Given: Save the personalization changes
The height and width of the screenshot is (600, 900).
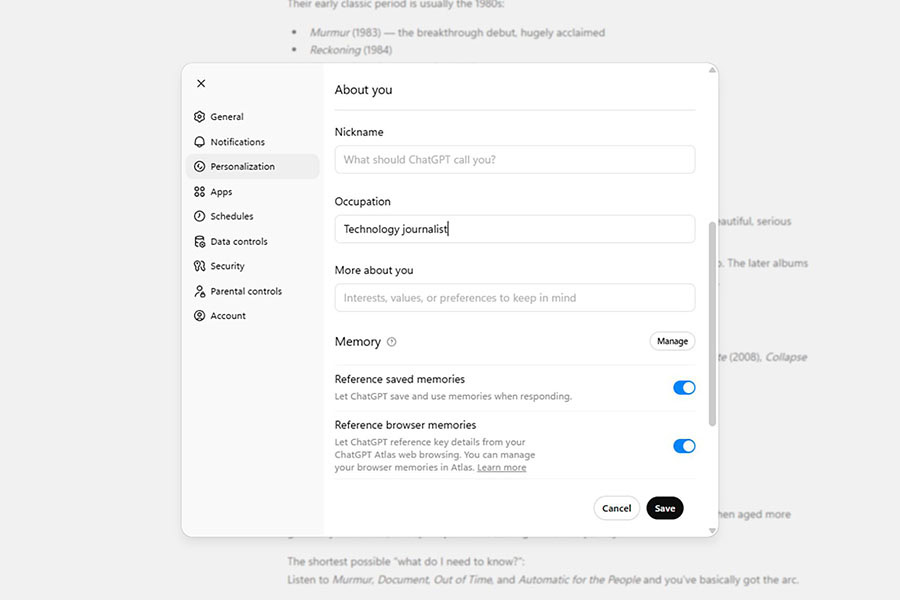Looking at the screenshot, I should [x=665, y=508].
